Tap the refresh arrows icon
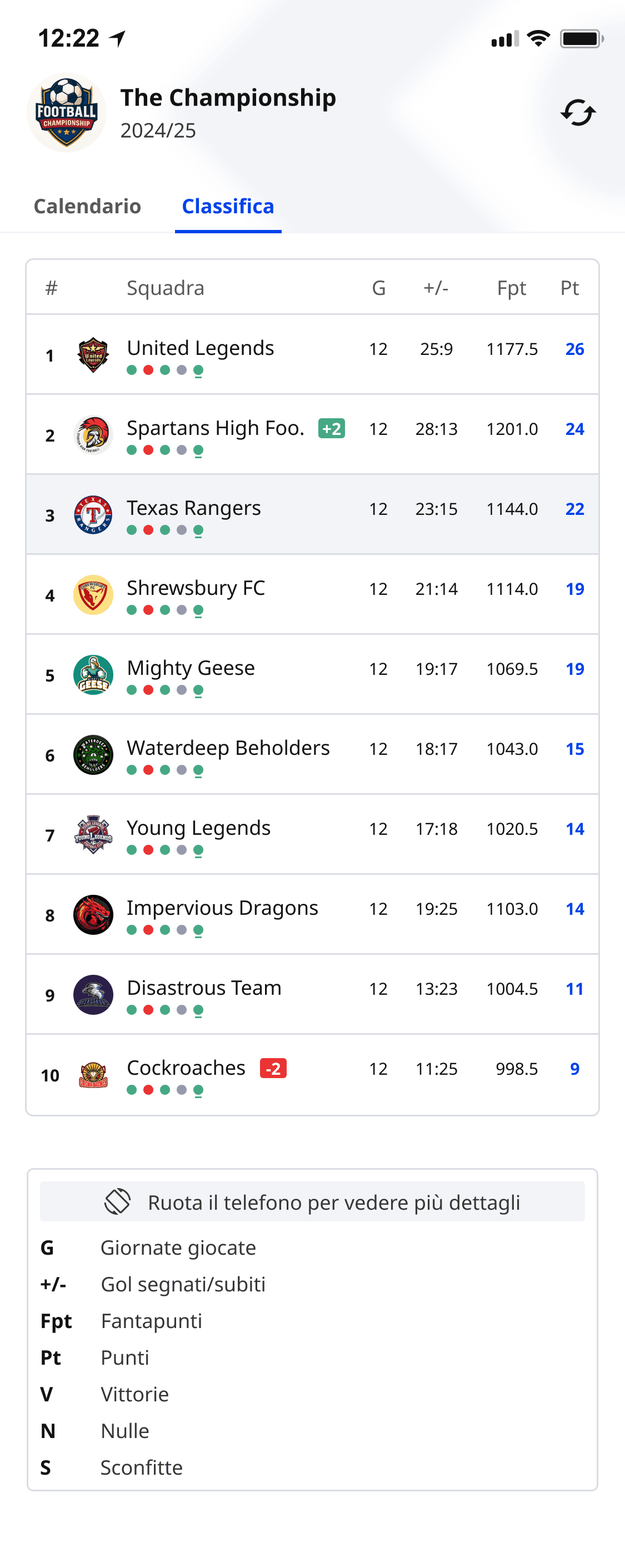The image size is (625, 1568). [578, 113]
